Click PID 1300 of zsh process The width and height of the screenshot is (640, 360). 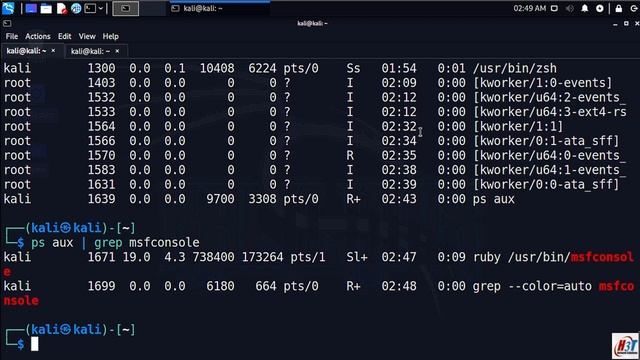[x=101, y=68]
